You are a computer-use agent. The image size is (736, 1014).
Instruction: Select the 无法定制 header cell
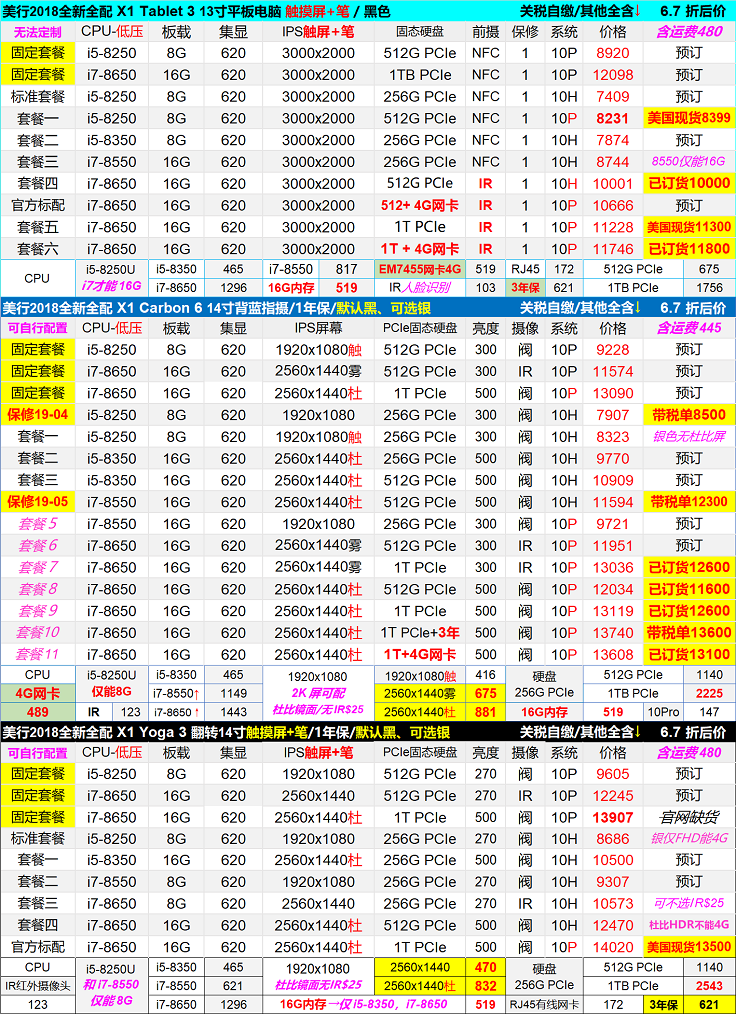click(x=38, y=32)
